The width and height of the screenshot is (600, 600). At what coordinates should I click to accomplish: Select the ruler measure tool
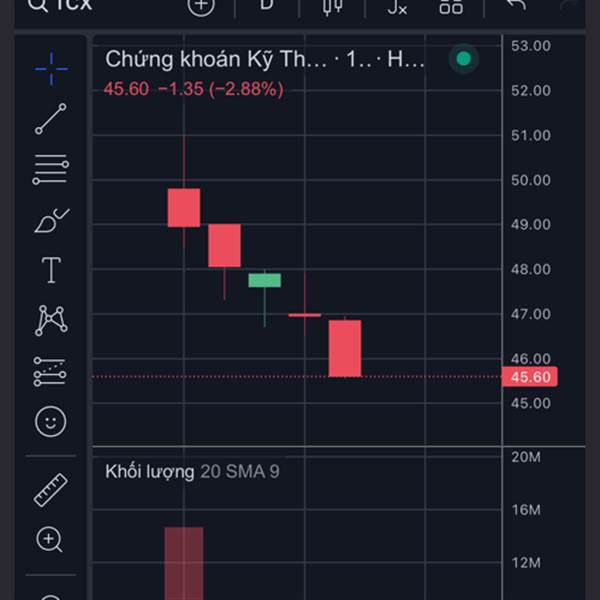(50, 489)
